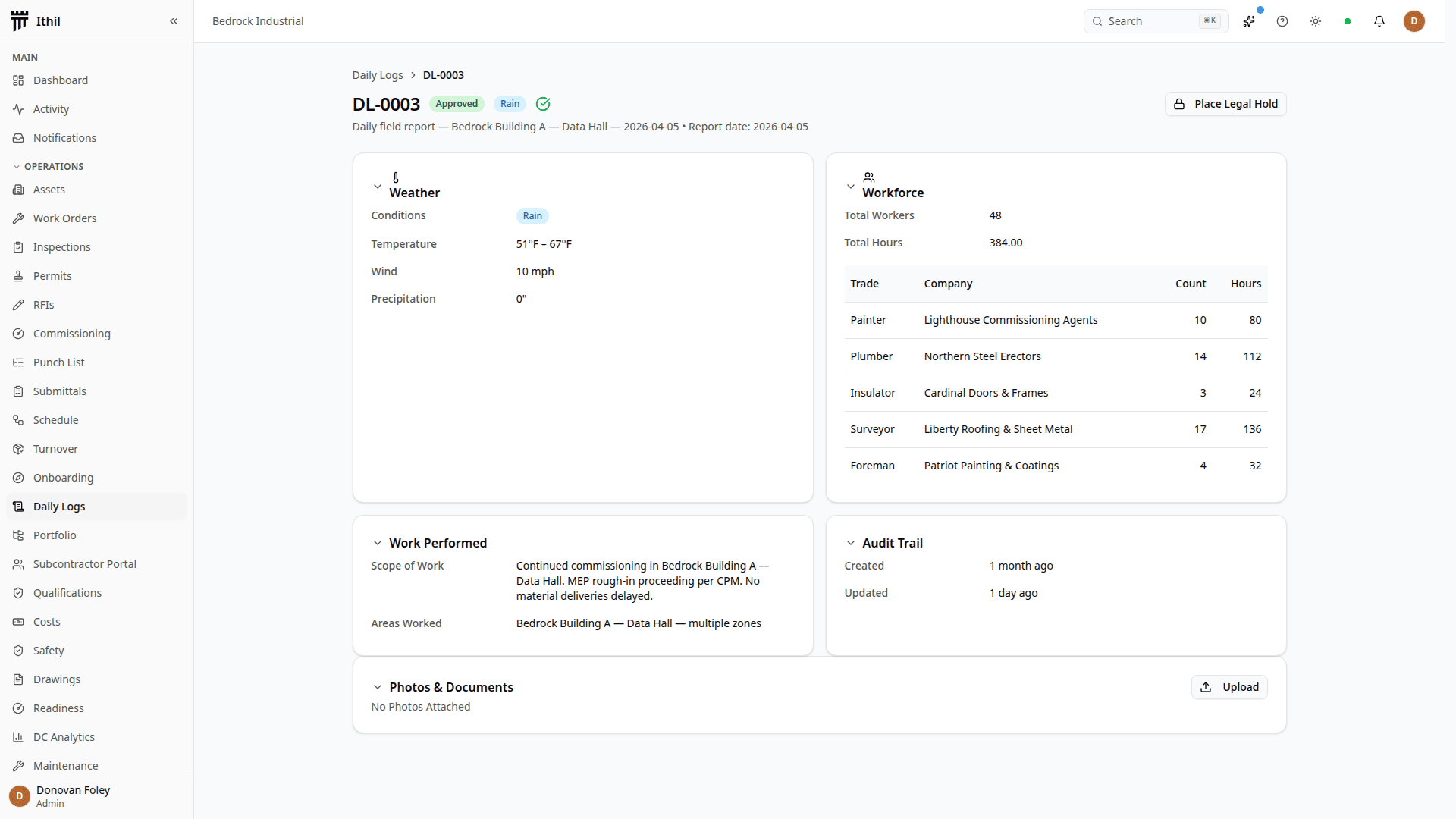Click the Ithil logo icon
This screenshot has width=1456, height=819.
point(20,21)
